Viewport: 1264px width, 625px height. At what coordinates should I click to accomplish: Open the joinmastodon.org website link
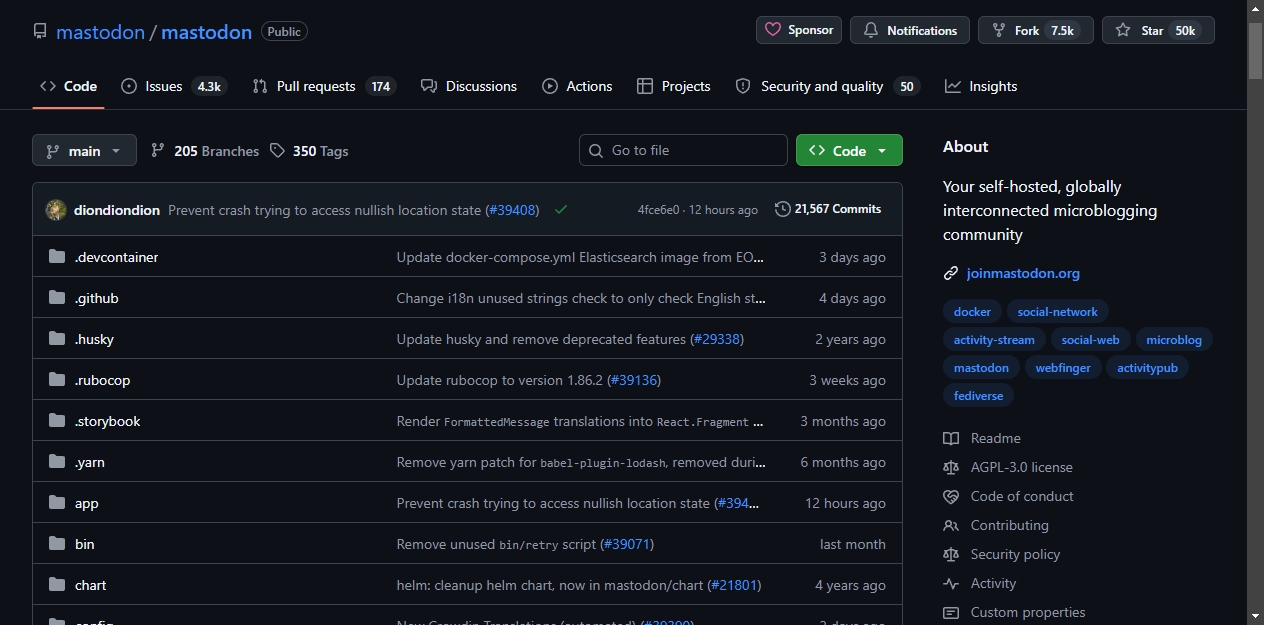(1023, 273)
